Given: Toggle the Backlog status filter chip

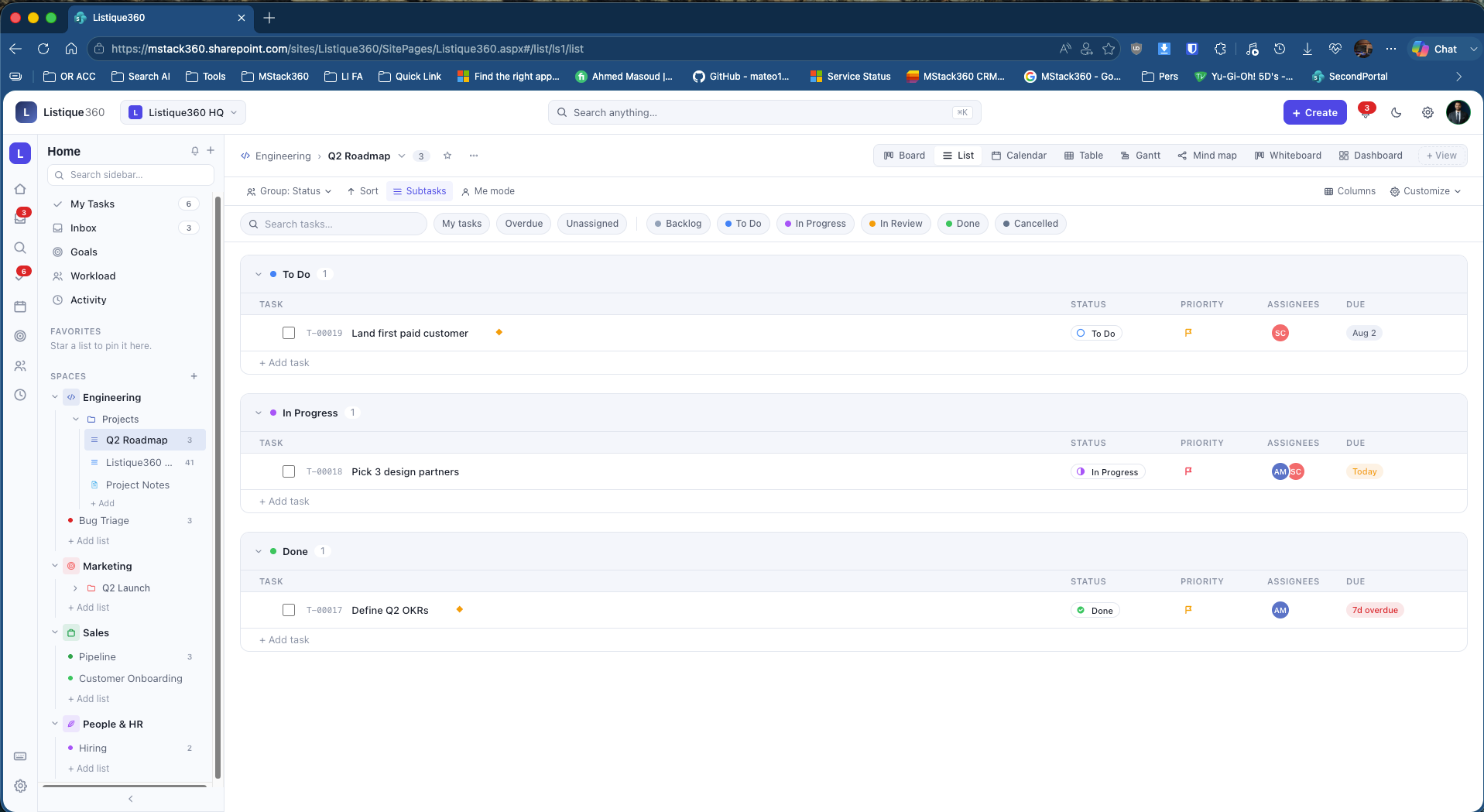Looking at the screenshot, I should (678, 224).
